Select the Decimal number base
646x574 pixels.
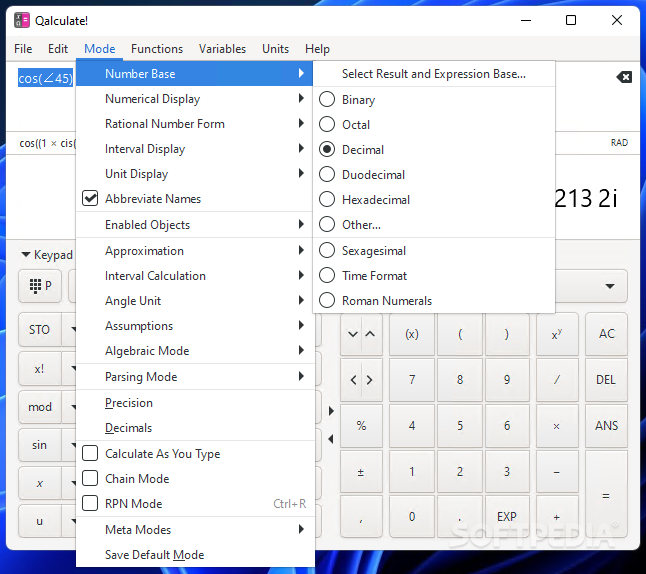(434, 150)
